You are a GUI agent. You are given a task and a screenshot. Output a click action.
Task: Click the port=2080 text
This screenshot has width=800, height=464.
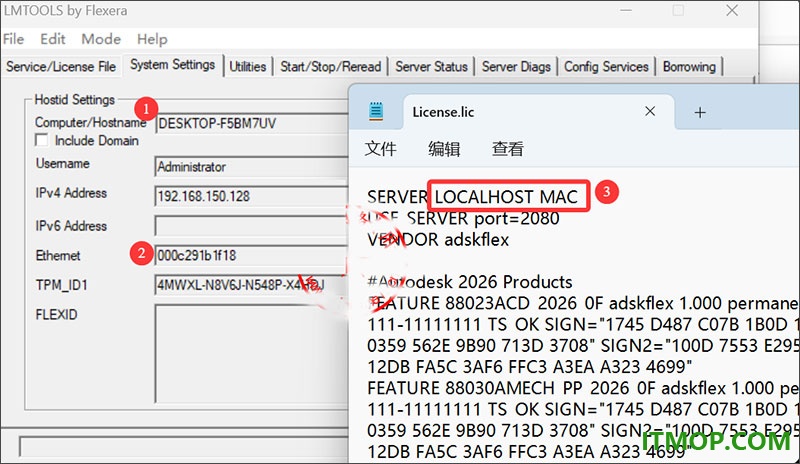tap(516, 218)
